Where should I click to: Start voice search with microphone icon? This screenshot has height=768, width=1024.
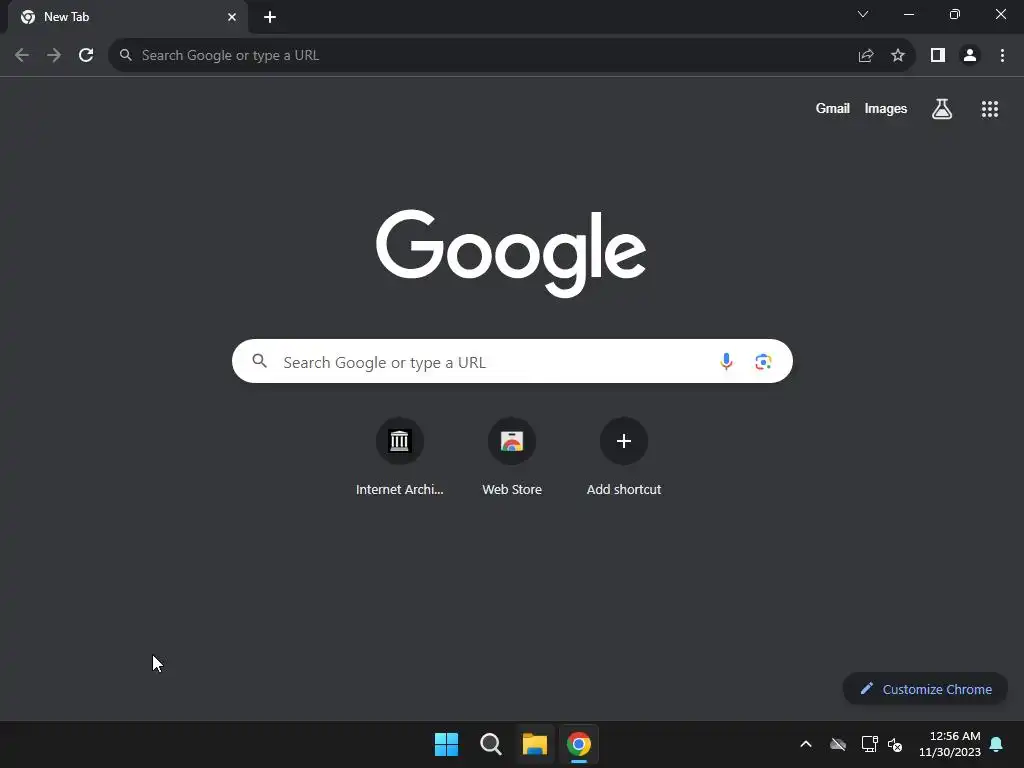pos(726,361)
